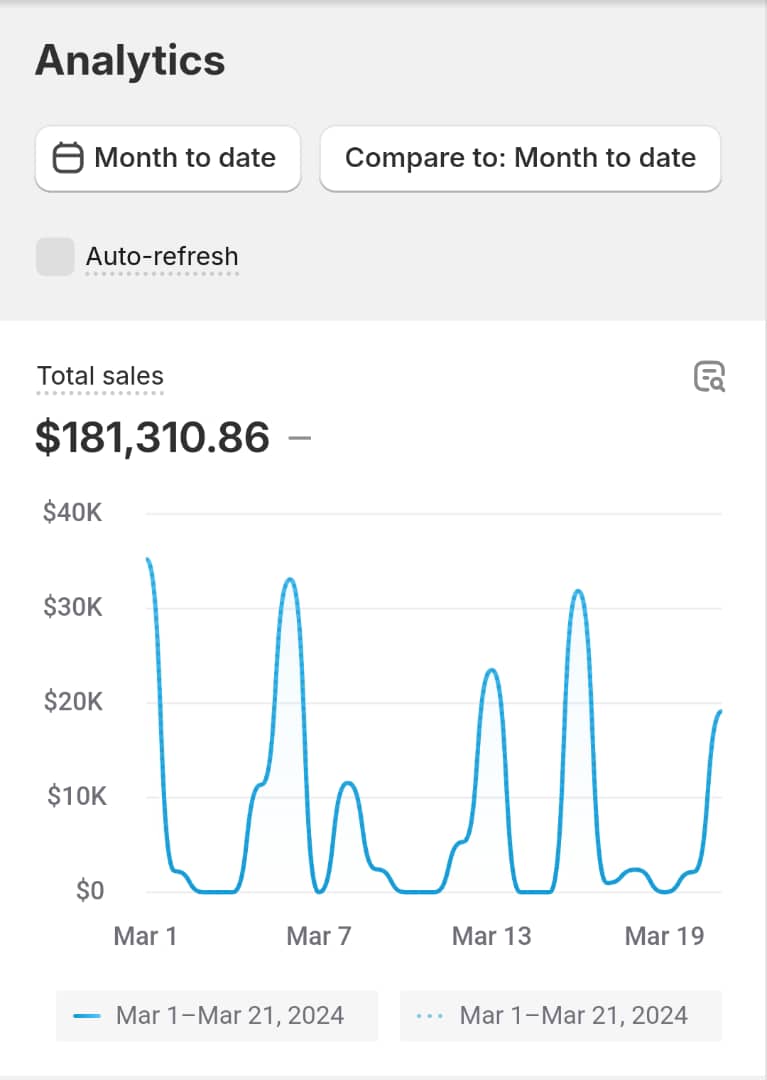Click the Analytics page heading

[130, 61]
